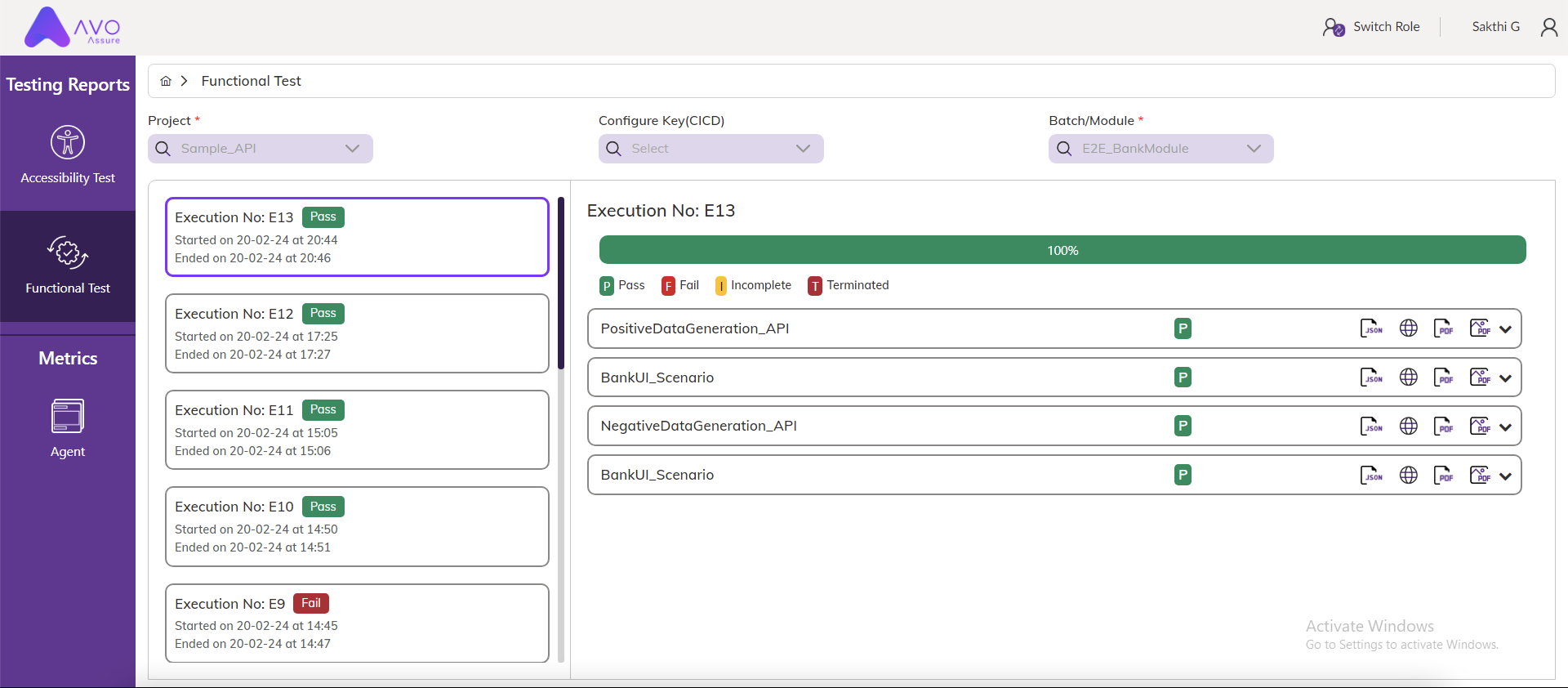The height and width of the screenshot is (688, 1568).
Task: Download screenshot PDF for the last BankUI_Scenario row
Action: pyautogui.click(x=1480, y=475)
